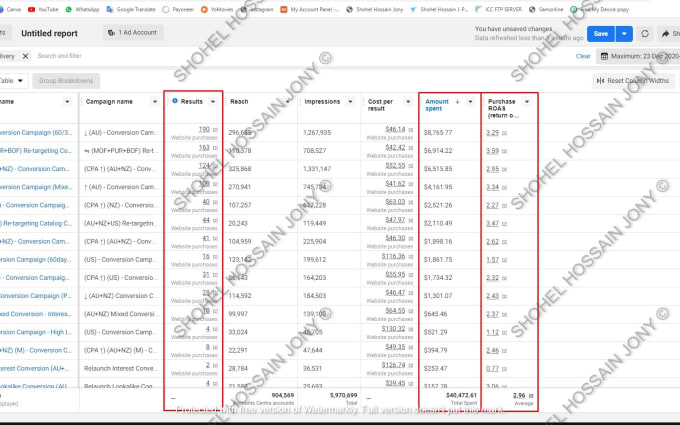Image resolution: width=680 pixels, height=425 pixels.
Task: Click the icon beside cost $46.14
Action: [411, 130]
